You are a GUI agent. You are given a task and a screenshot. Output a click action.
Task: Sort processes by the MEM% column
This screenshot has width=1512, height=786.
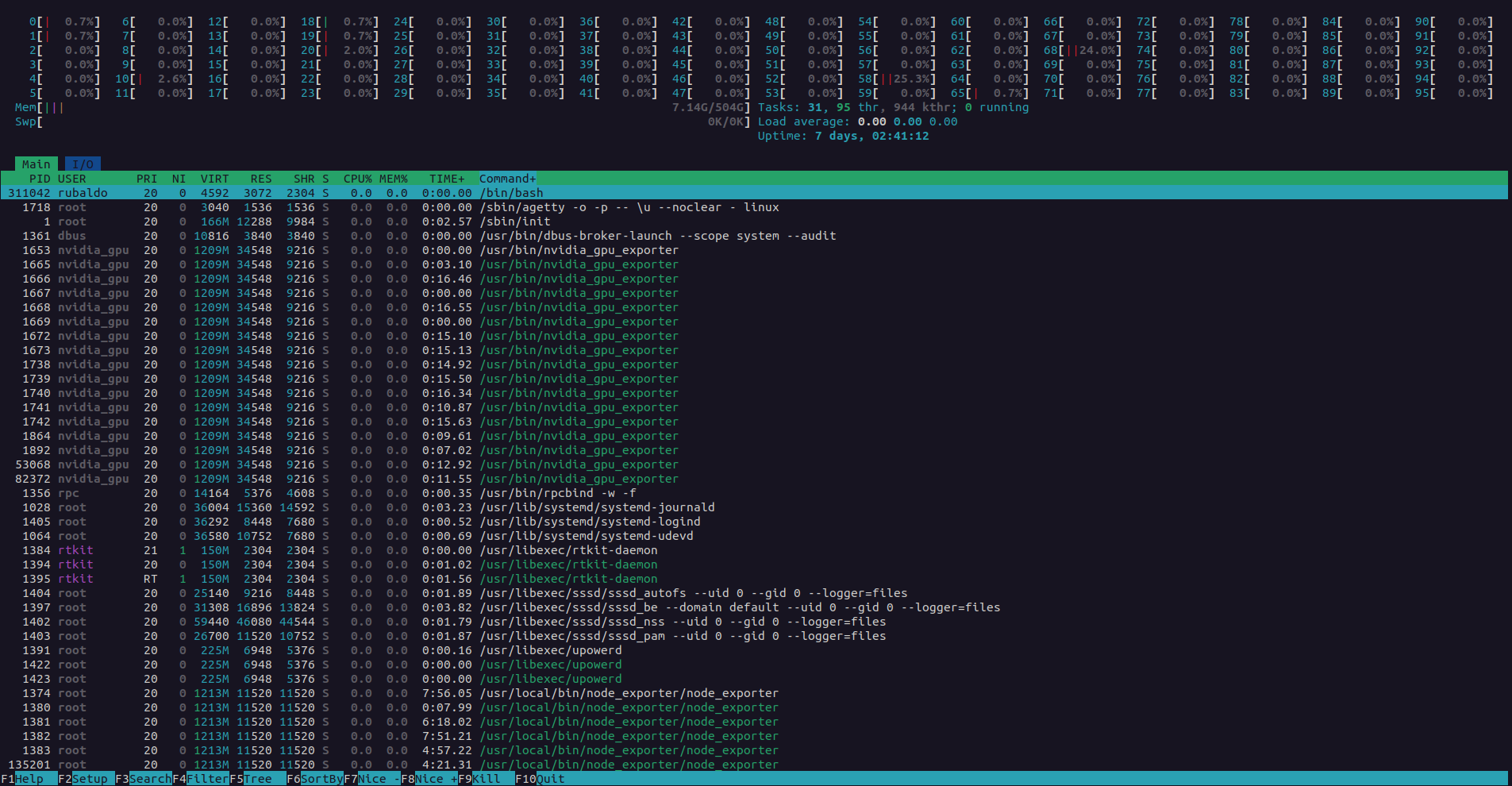pyautogui.click(x=394, y=178)
